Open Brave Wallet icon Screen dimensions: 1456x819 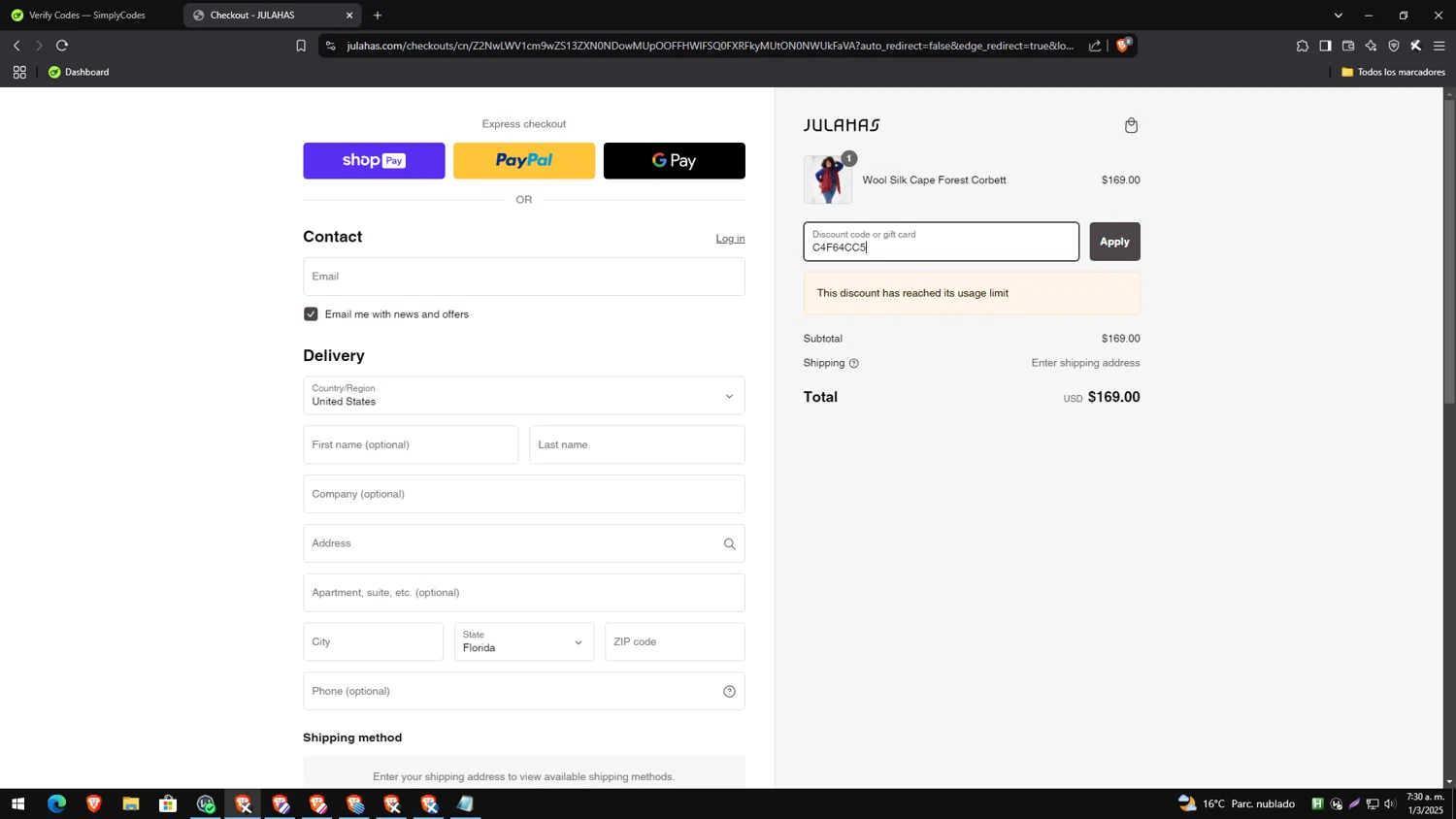point(1348,46)
